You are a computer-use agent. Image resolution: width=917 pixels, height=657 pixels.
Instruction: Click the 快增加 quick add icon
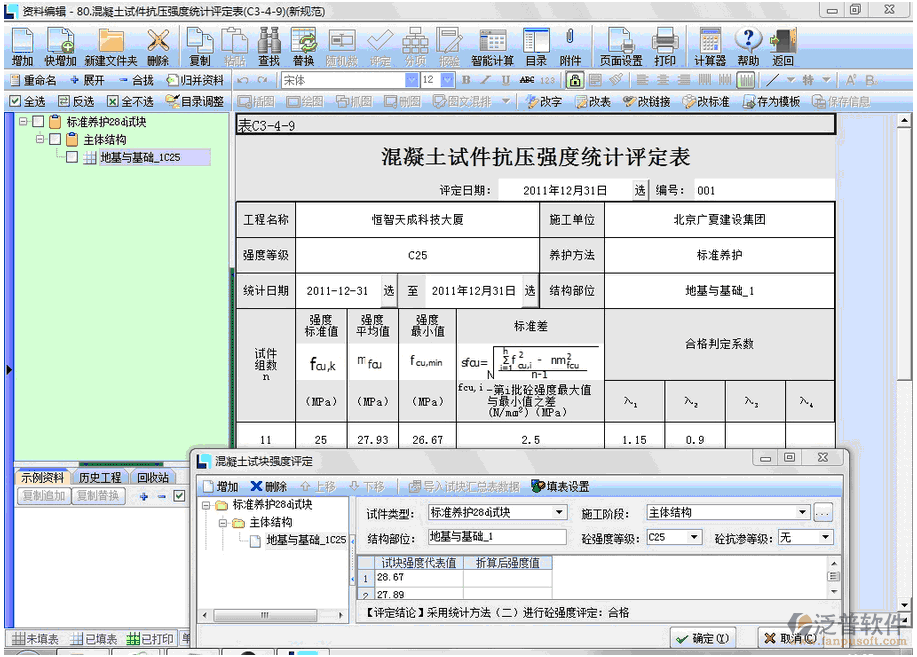click(x=59, y=45)
